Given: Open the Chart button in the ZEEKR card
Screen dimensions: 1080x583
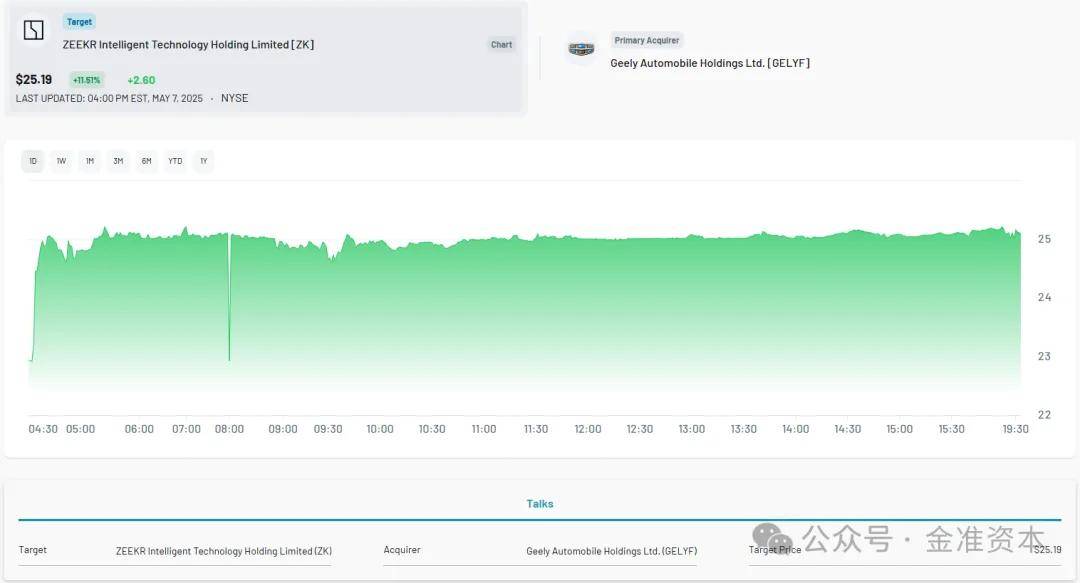Looking at the screenshot, I should coord(501,45).
